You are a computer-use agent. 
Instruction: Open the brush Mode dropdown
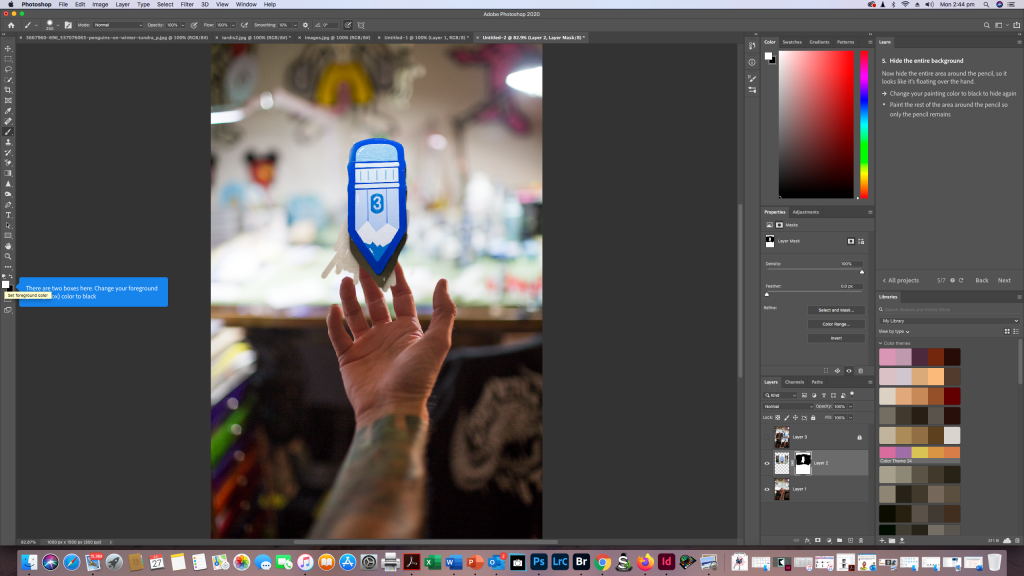click(x=119, y=24)
